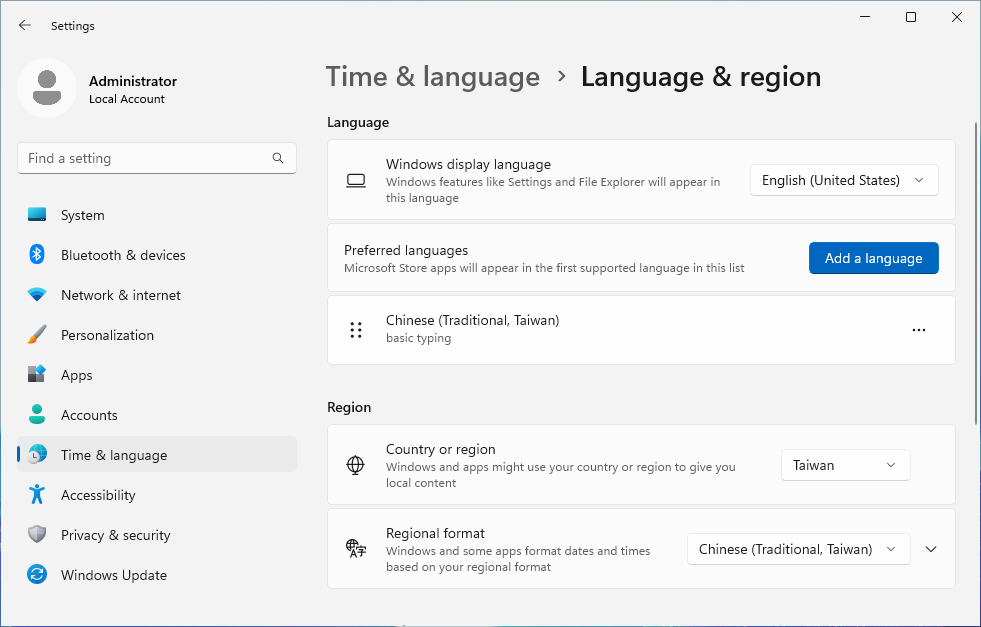Close the Settings window
The width and height of the screenshot is (981, 627).
[957, 17]
